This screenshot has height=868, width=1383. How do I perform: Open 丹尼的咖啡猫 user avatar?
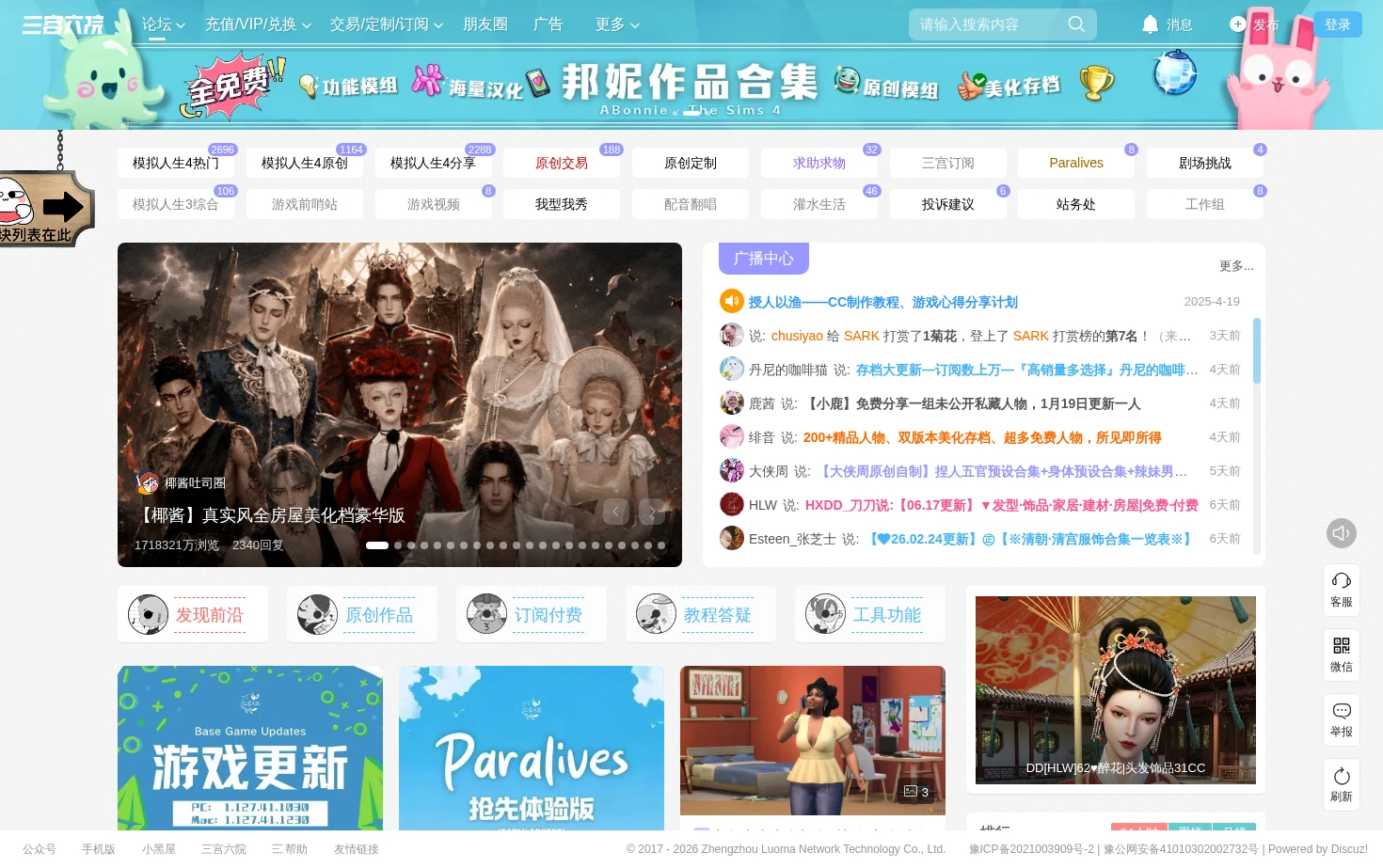[732, 369]
